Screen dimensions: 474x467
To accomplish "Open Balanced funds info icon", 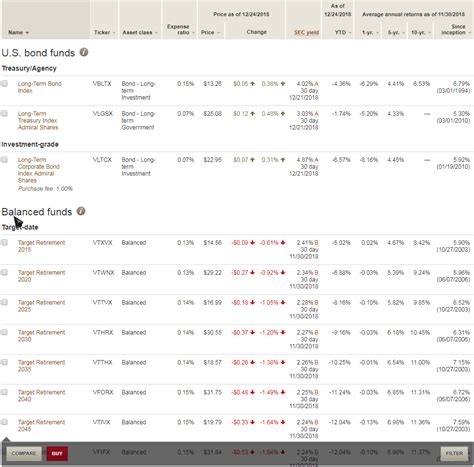I will pyautogui.click(x=81, y=211).
